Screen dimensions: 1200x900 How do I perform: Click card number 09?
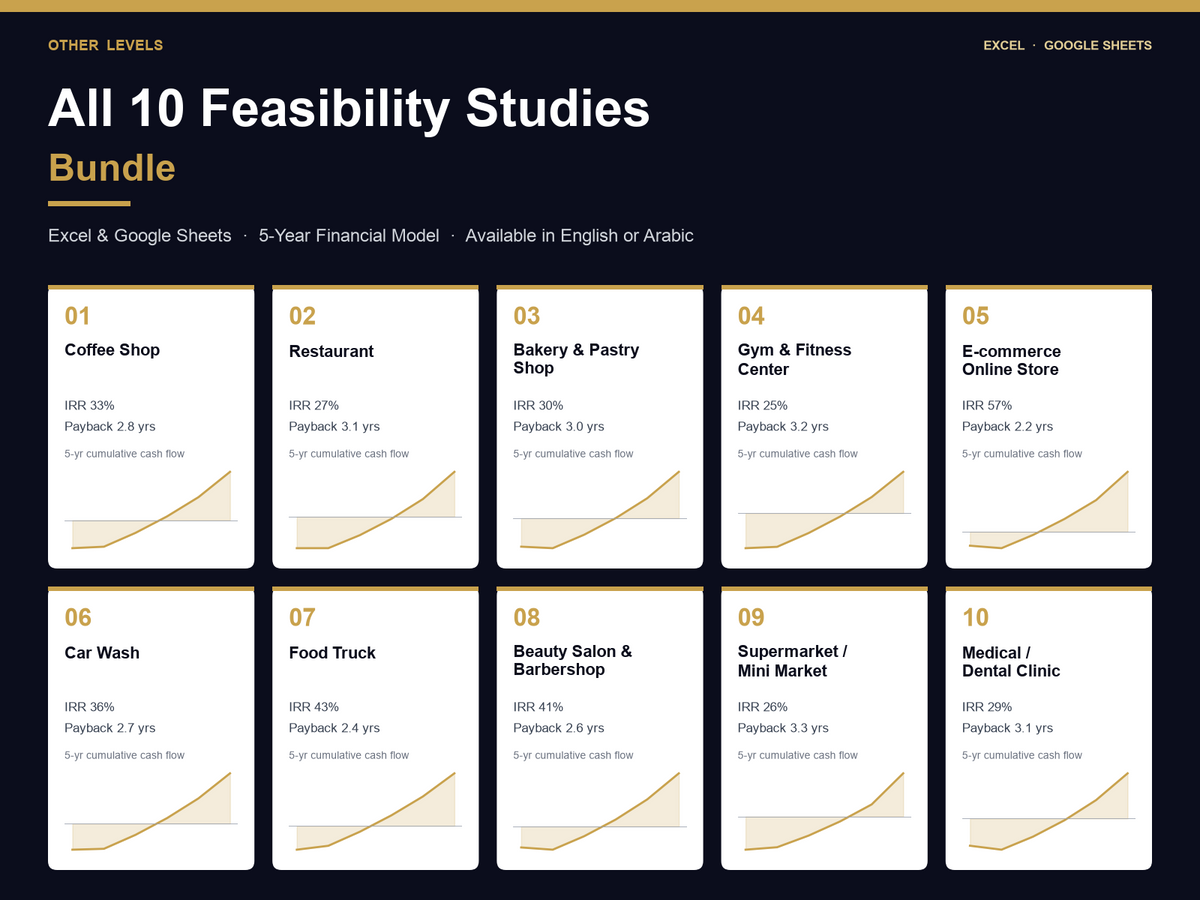pos(751,617)
